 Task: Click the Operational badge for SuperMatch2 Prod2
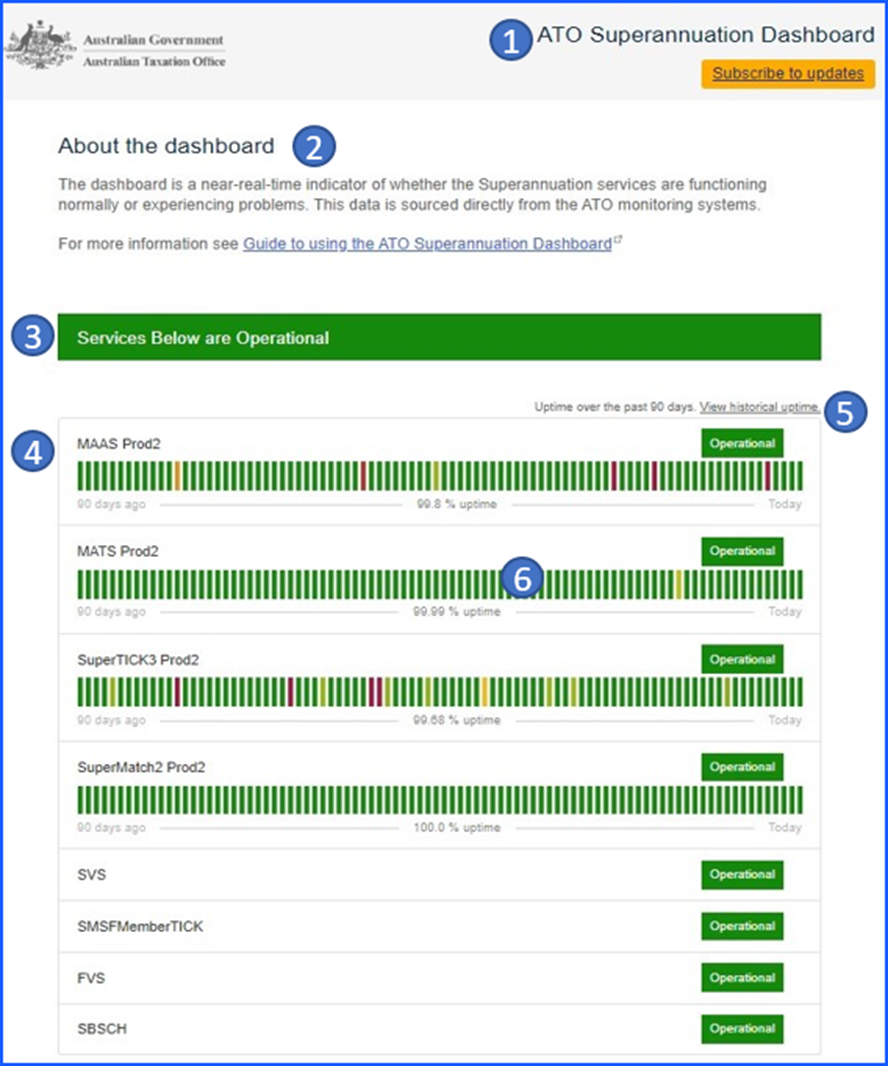(x=741, y=767)
